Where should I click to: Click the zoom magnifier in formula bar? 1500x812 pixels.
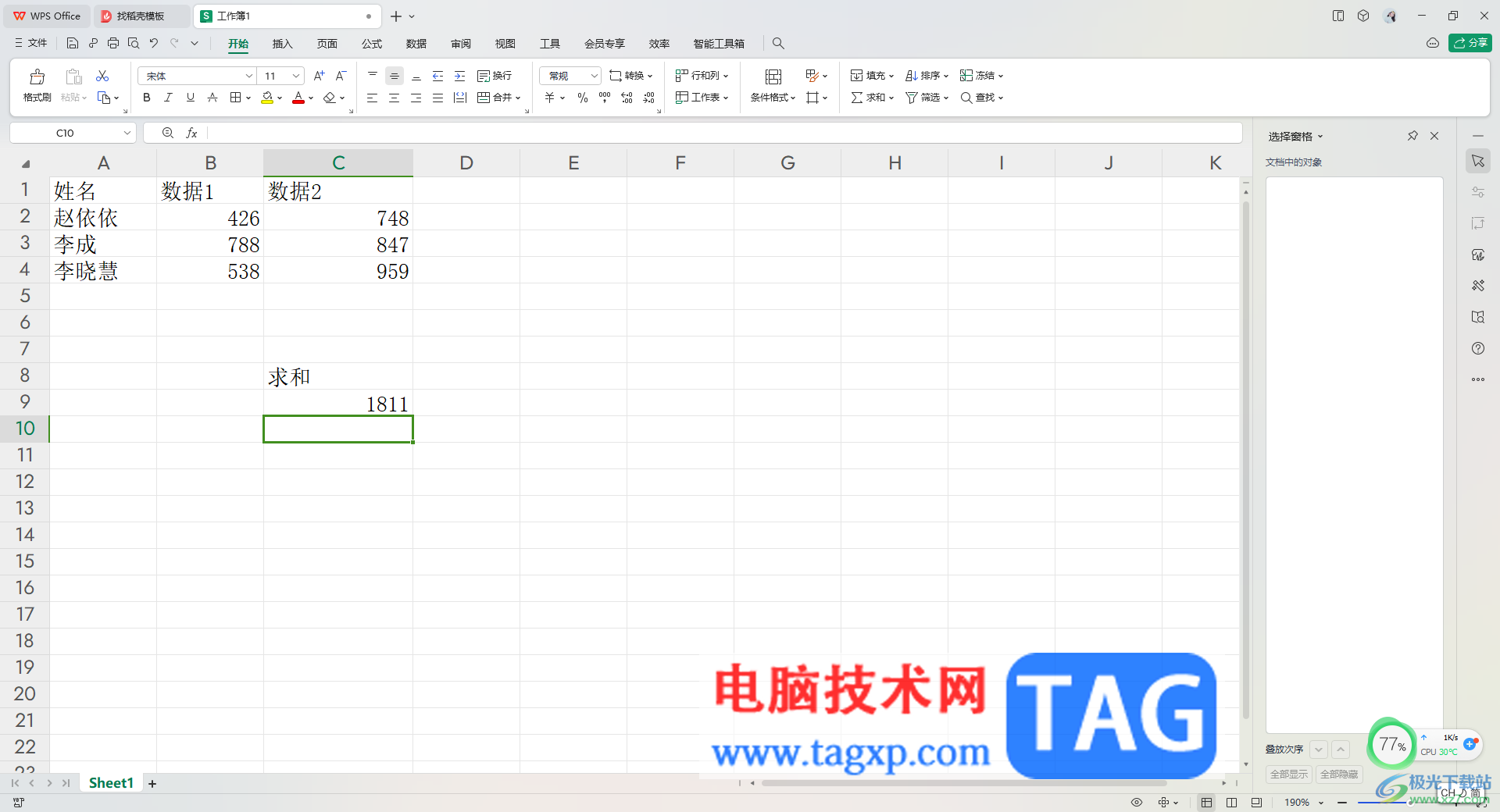168,134
